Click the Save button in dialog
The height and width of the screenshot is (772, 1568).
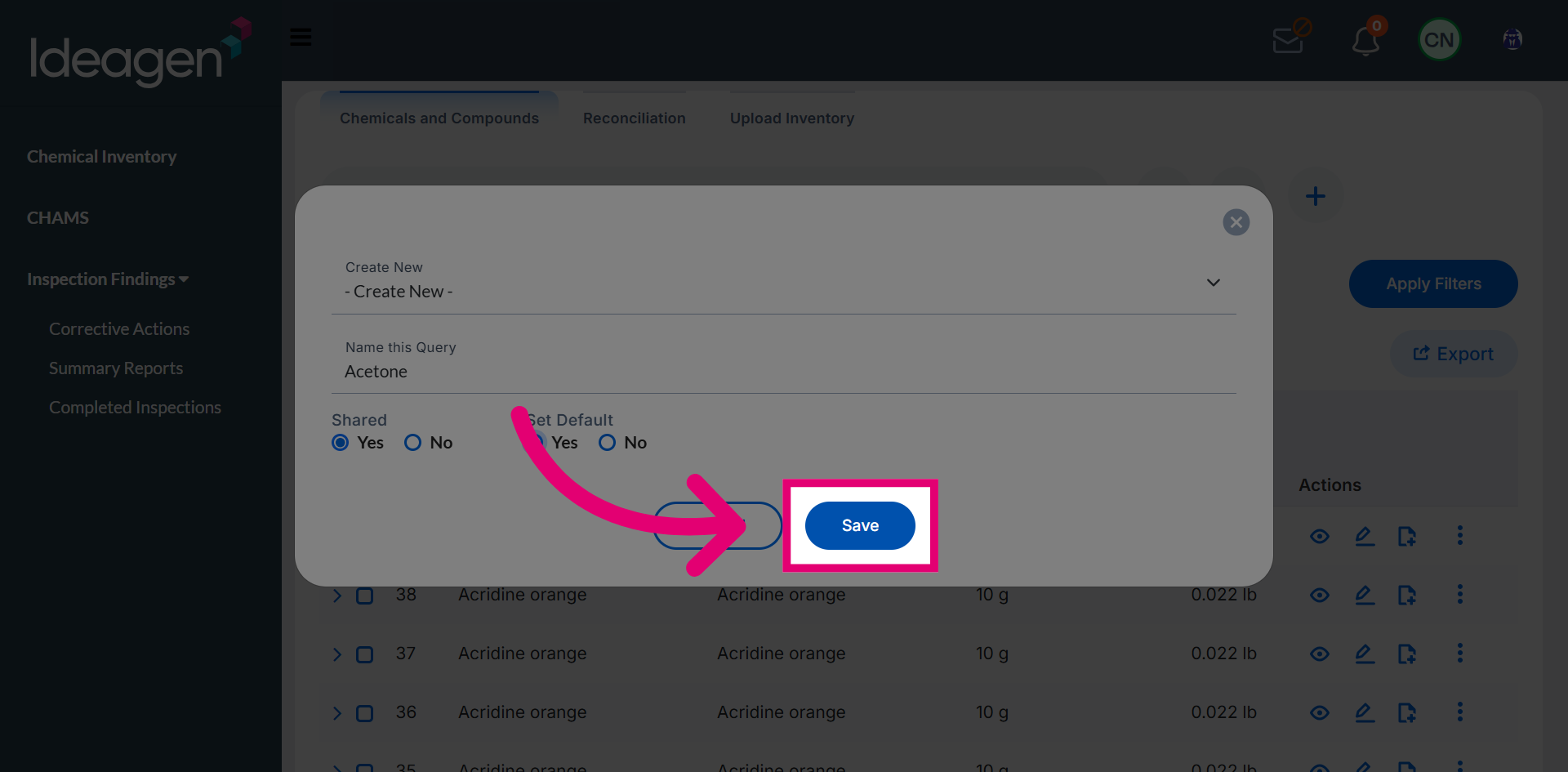point(860,525)
